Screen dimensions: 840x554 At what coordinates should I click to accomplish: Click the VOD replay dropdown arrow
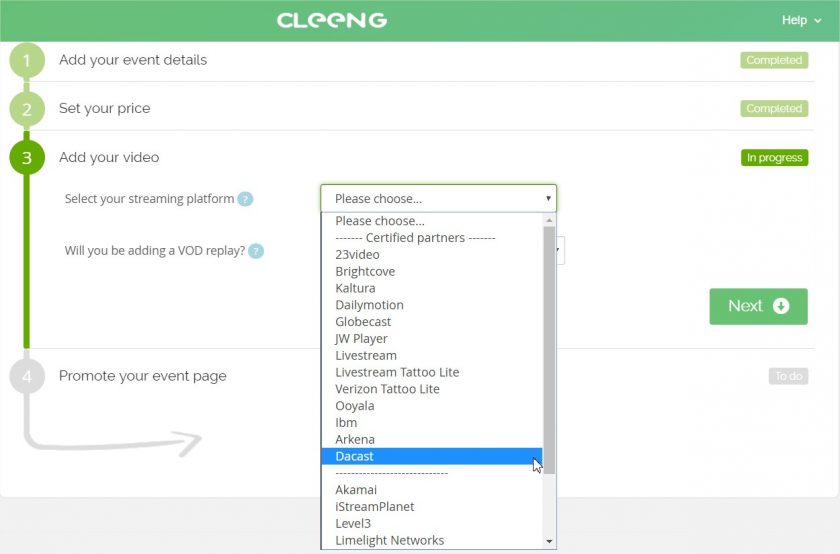coord(558,250)
